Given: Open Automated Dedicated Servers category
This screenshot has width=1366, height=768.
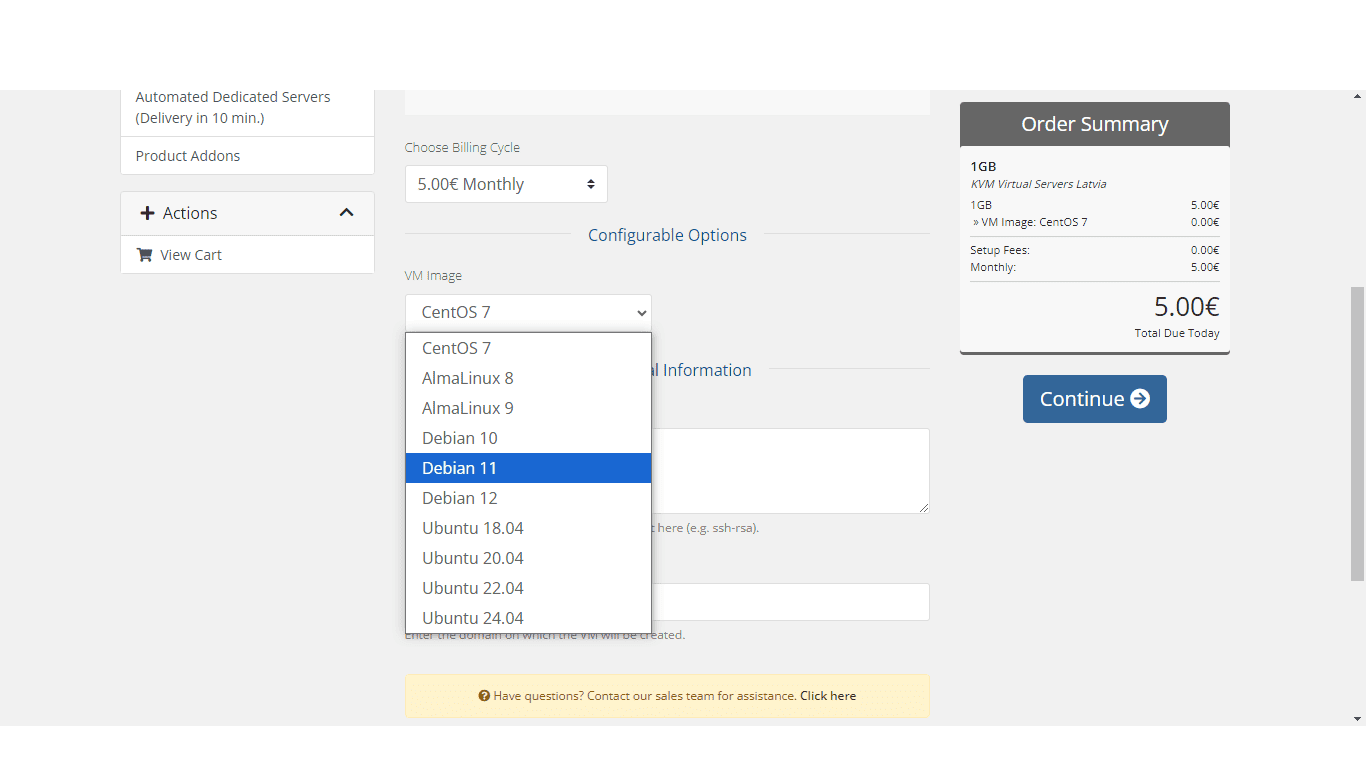Looking at the screenshot, I should coord(247,108).
